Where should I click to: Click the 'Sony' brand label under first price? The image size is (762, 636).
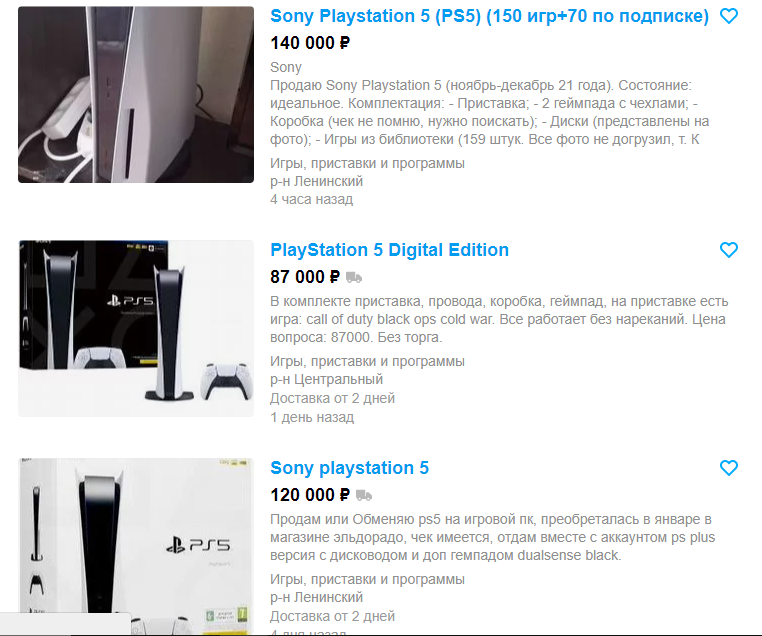click(286, 67)
